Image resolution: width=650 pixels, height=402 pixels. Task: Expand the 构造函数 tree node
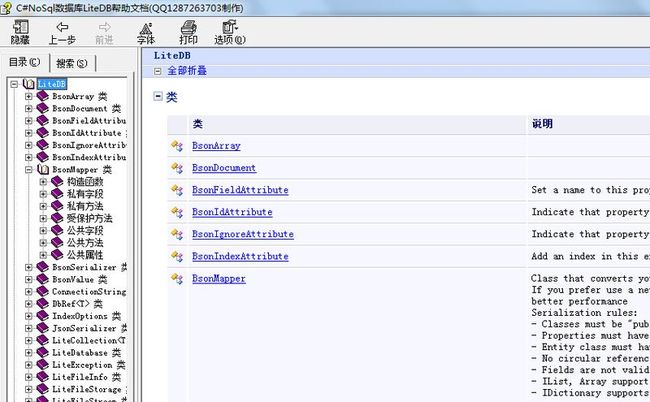tap(43, 182)
